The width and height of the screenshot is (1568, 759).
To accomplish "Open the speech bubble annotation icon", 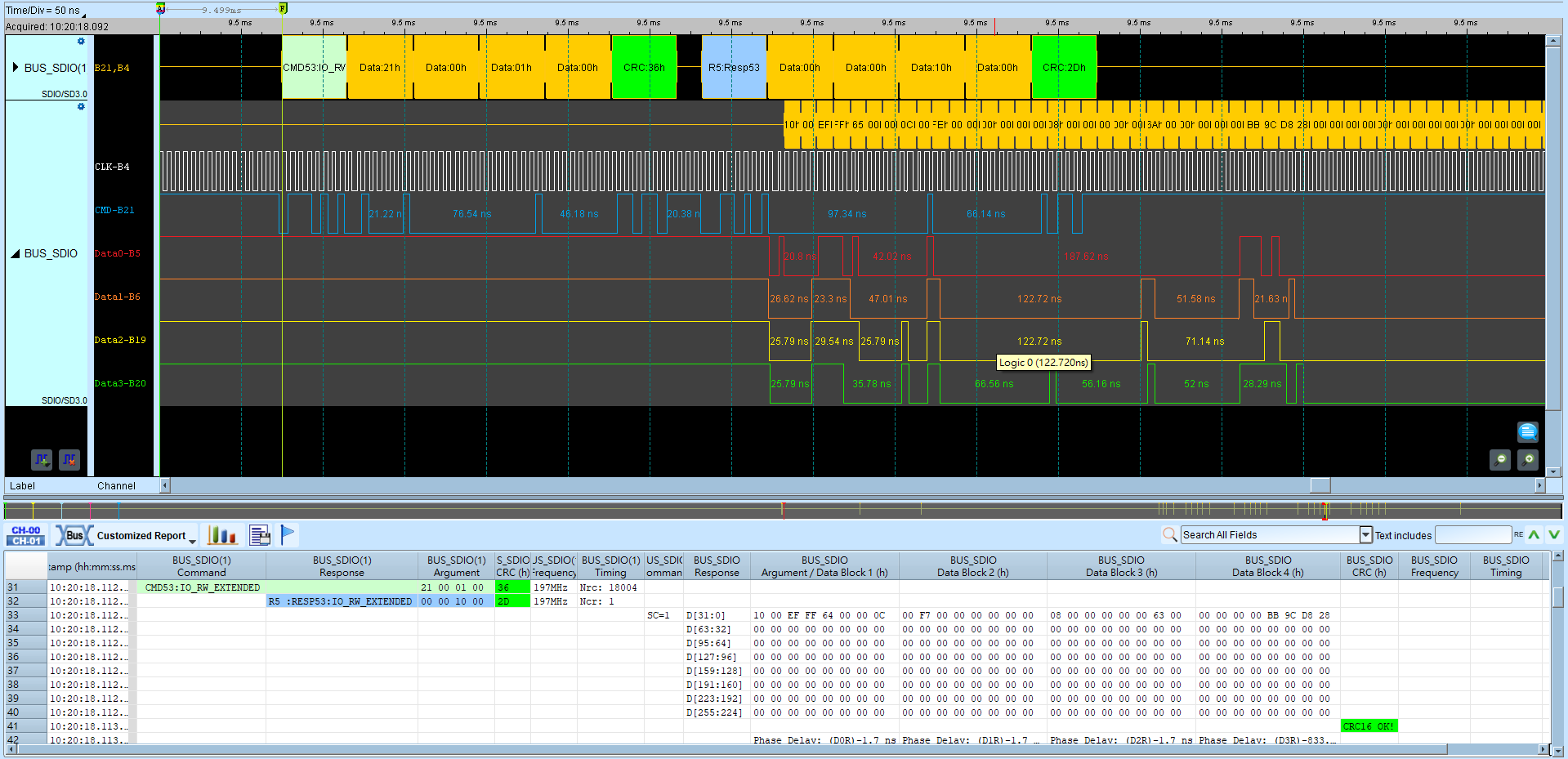I will (1528, 431).
